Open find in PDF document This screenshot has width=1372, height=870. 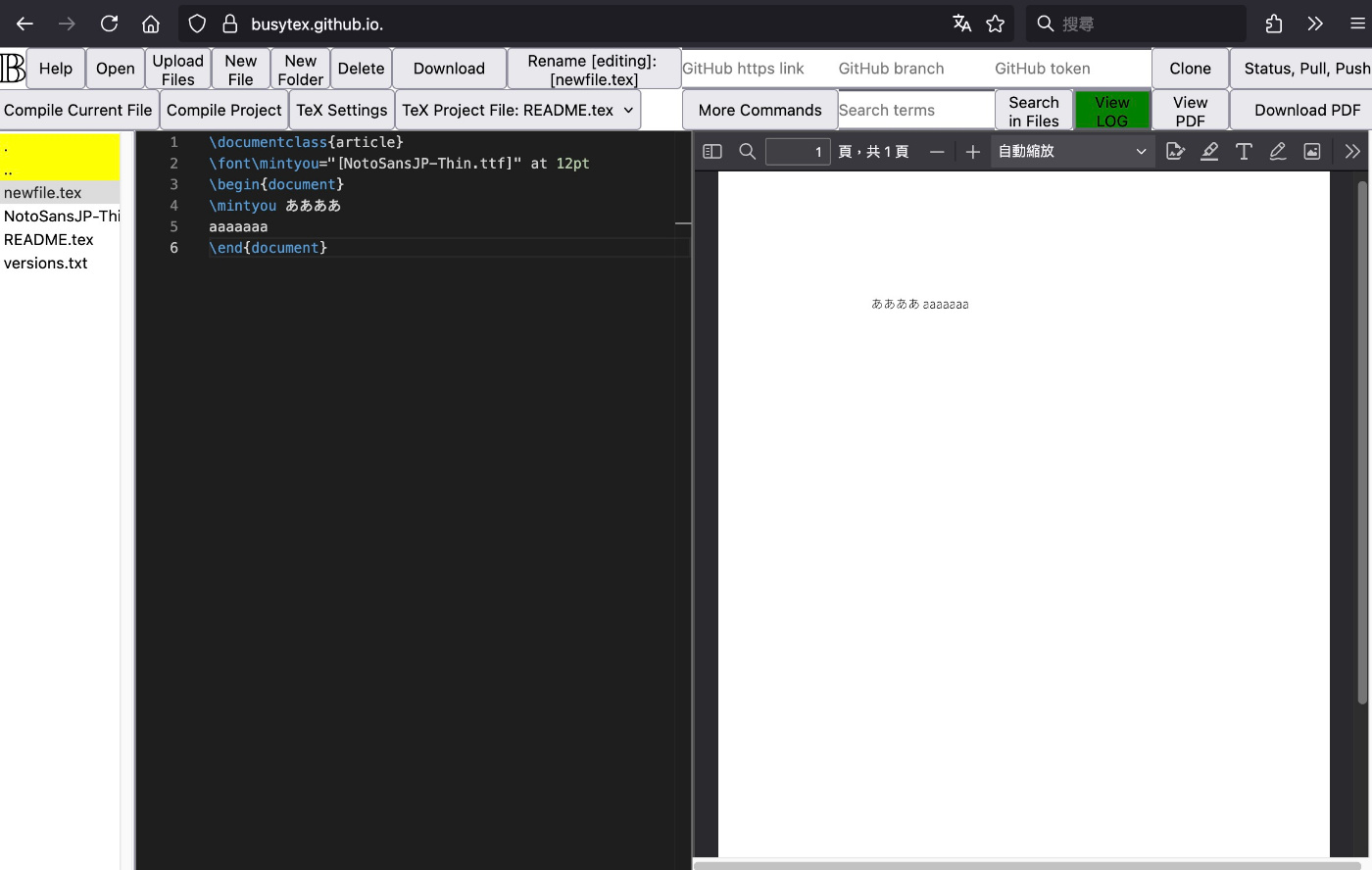747,151
